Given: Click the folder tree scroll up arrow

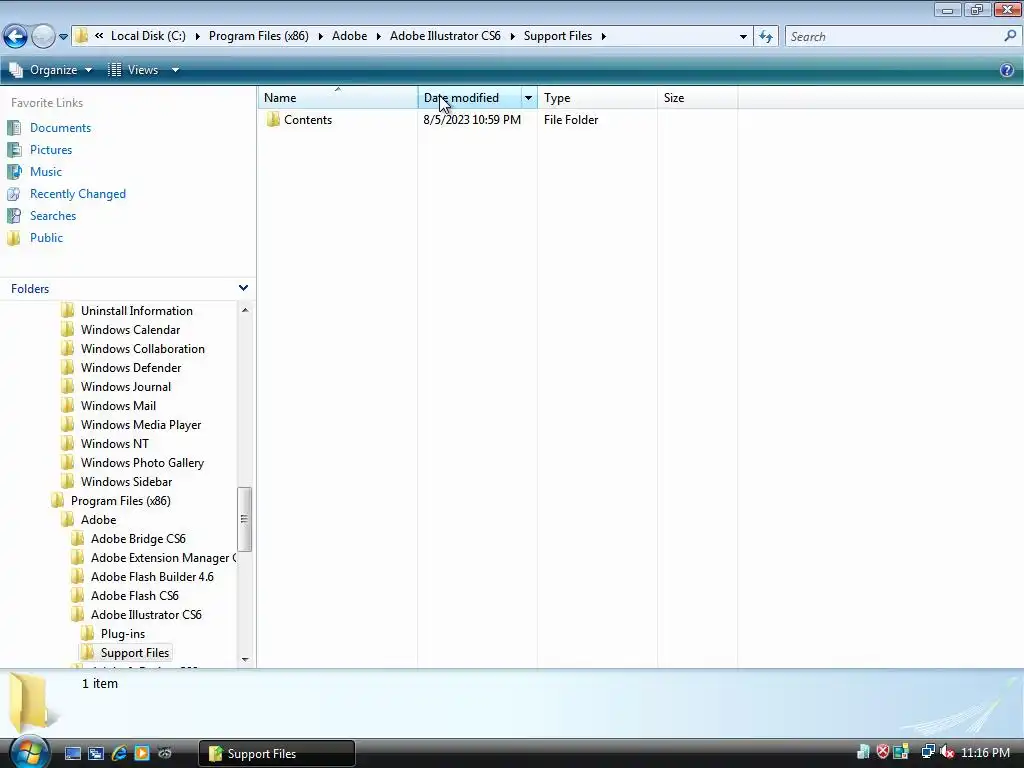Looking at the screenshot, I should point(245,310).
